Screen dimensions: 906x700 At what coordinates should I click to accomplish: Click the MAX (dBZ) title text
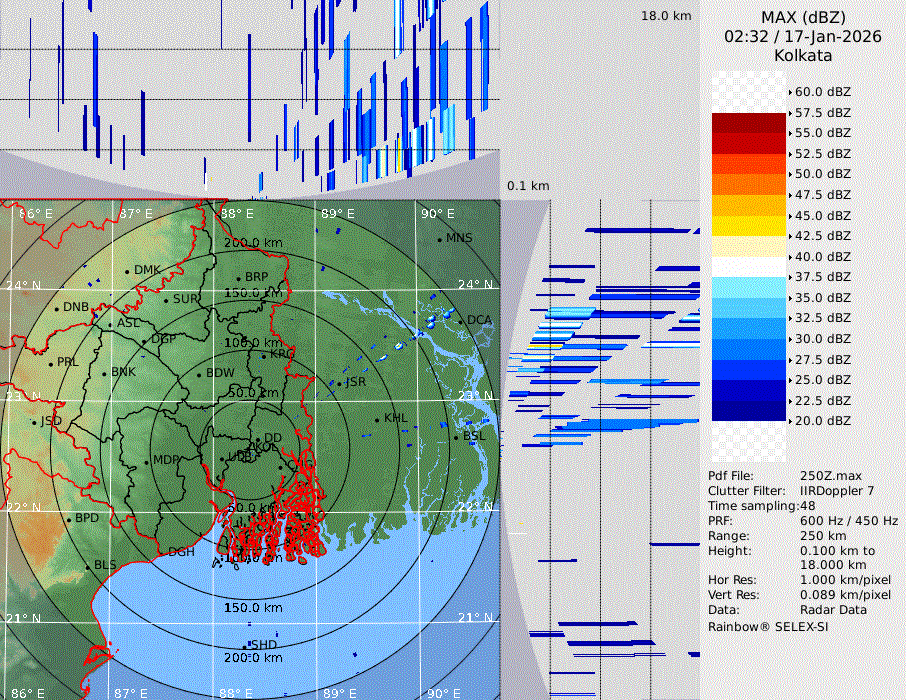802,17
